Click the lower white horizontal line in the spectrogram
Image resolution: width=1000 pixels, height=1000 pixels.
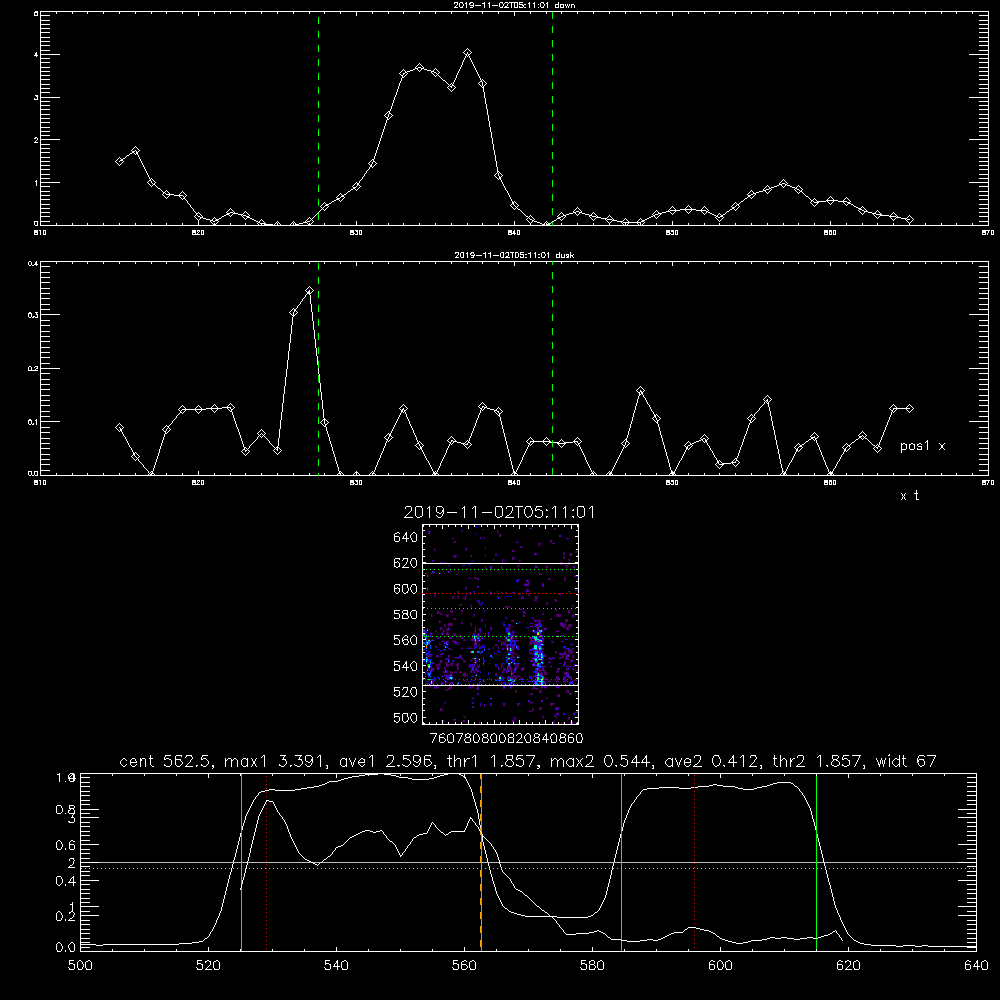[x=501, y=685]
